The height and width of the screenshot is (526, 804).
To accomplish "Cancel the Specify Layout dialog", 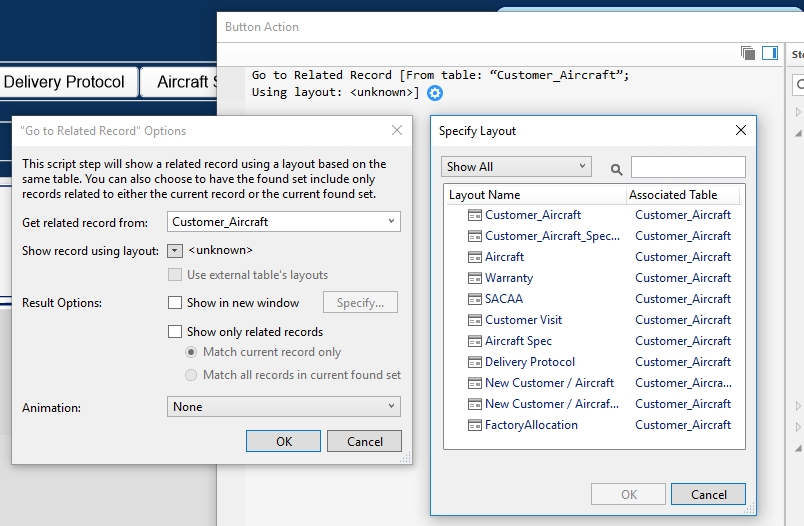I will 708,494.
